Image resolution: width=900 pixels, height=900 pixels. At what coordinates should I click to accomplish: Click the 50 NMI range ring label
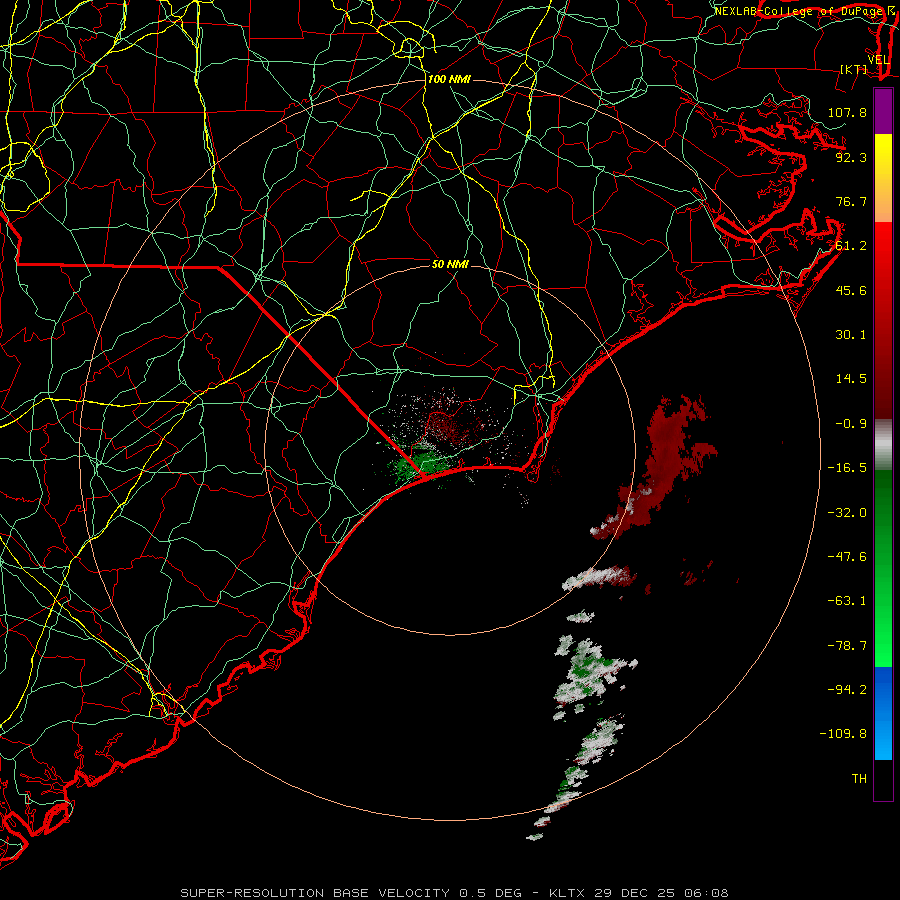(450, 264)
